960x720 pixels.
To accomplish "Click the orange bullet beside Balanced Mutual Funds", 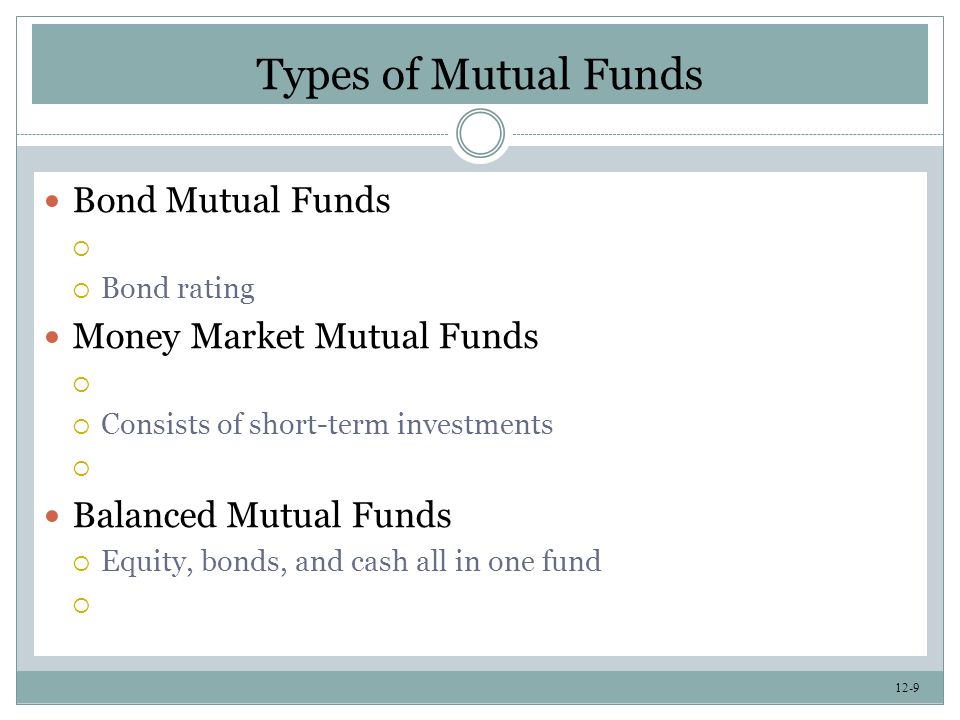I will click(52, 516).
